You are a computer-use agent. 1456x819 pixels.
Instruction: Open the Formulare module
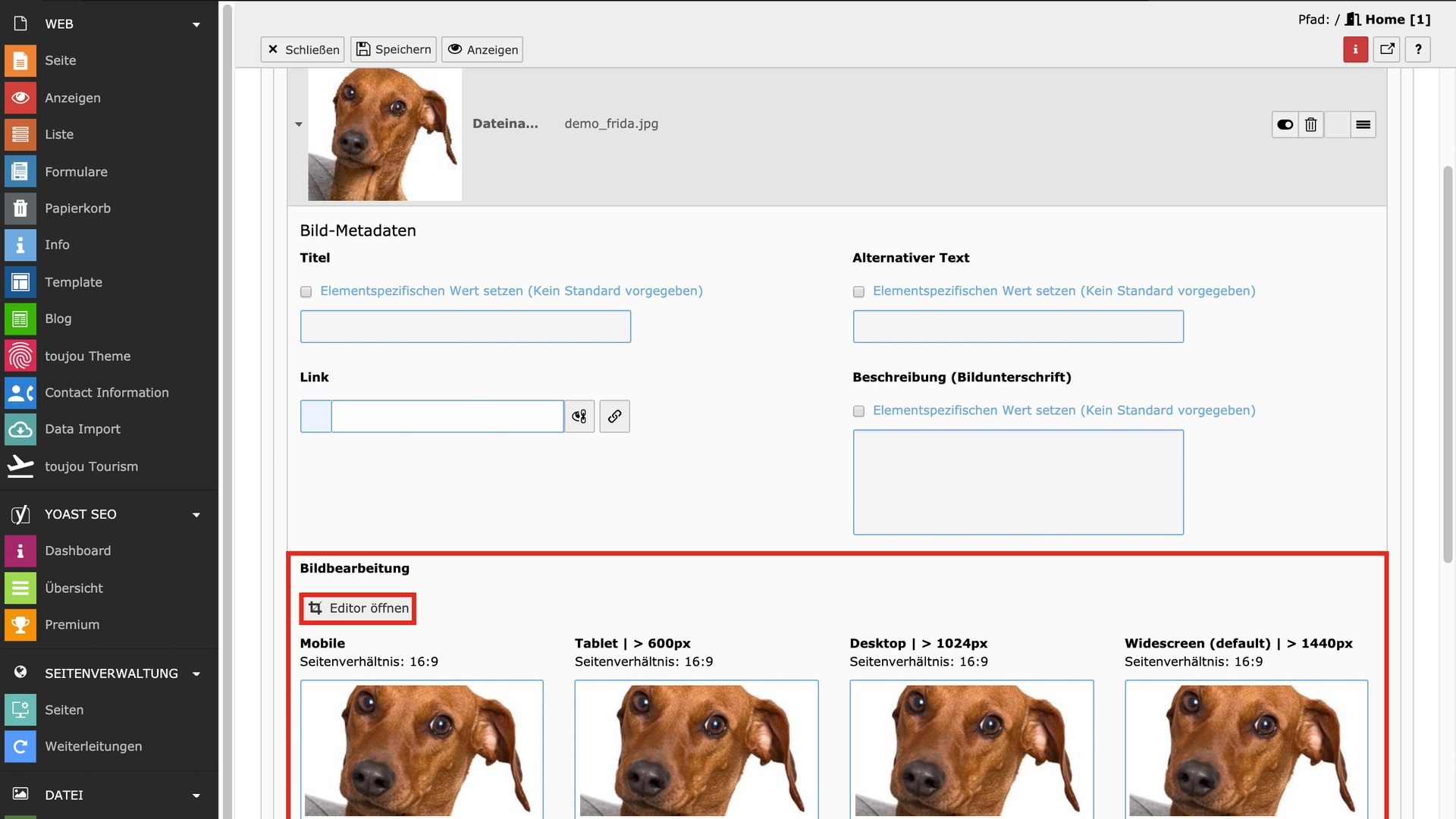76,172
